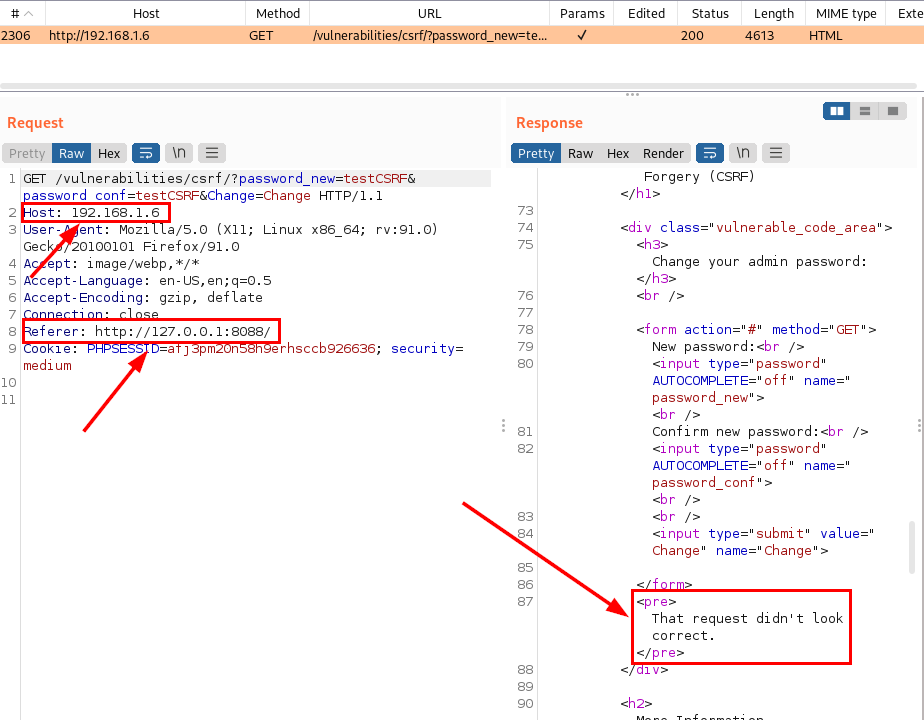This screenshot has height=720, width=924.
Task: Click the MIME type column header
Action: pyautogui.click(x=846, y=13)
